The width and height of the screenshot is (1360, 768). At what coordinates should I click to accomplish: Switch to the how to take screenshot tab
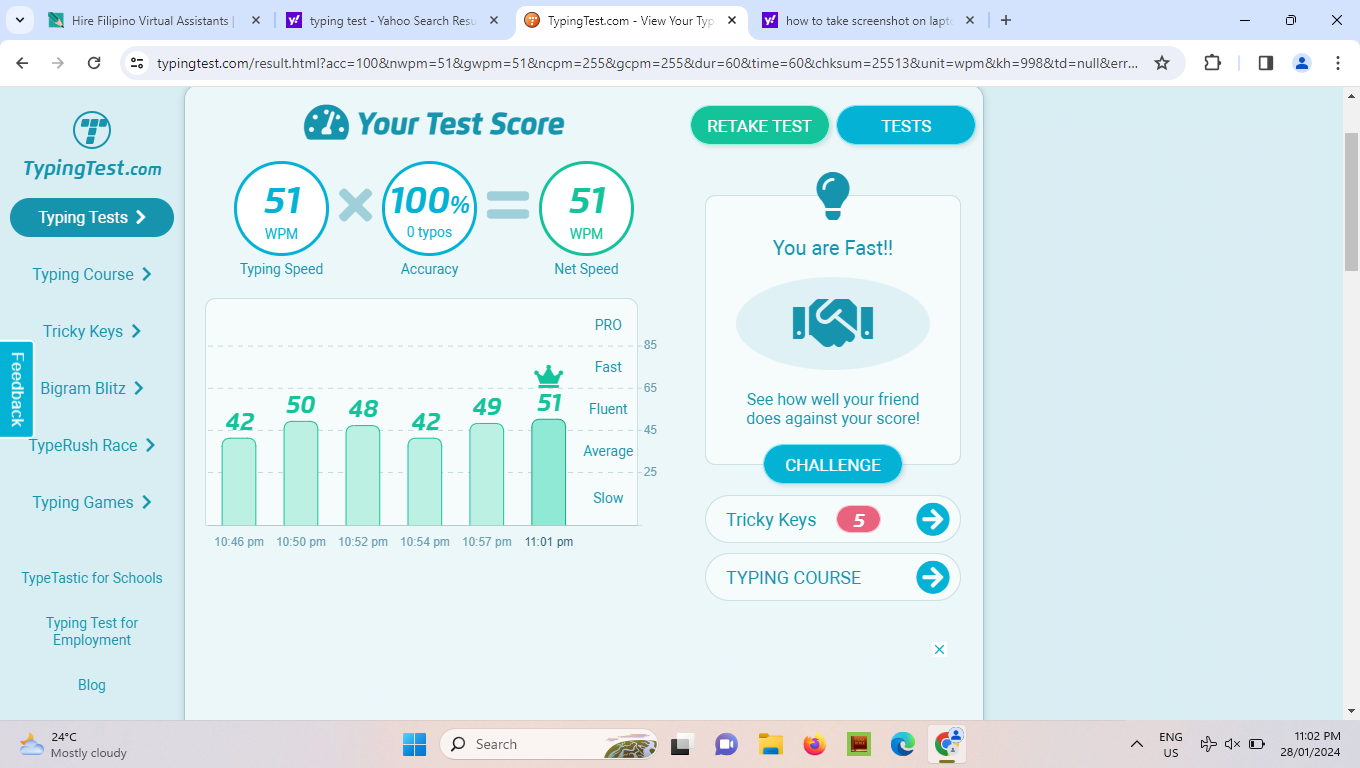(x=868, y=20)
